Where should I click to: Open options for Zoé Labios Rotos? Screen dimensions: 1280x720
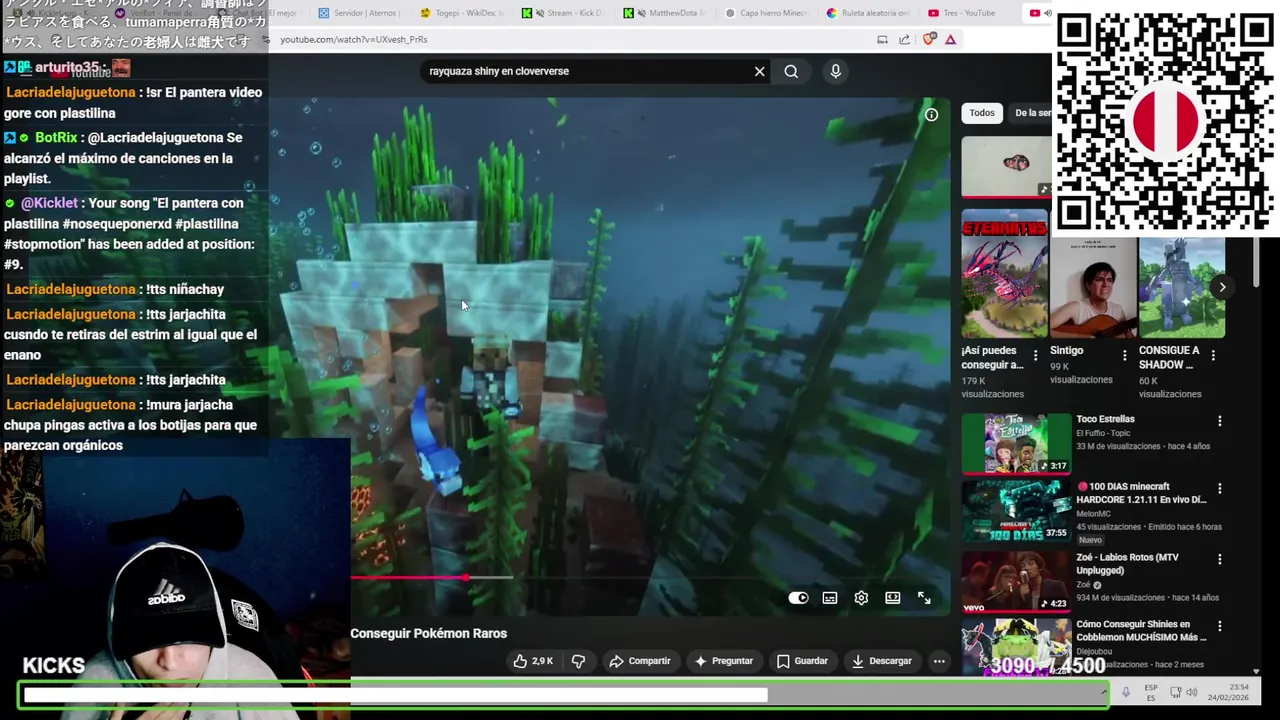click(1219, 559)
